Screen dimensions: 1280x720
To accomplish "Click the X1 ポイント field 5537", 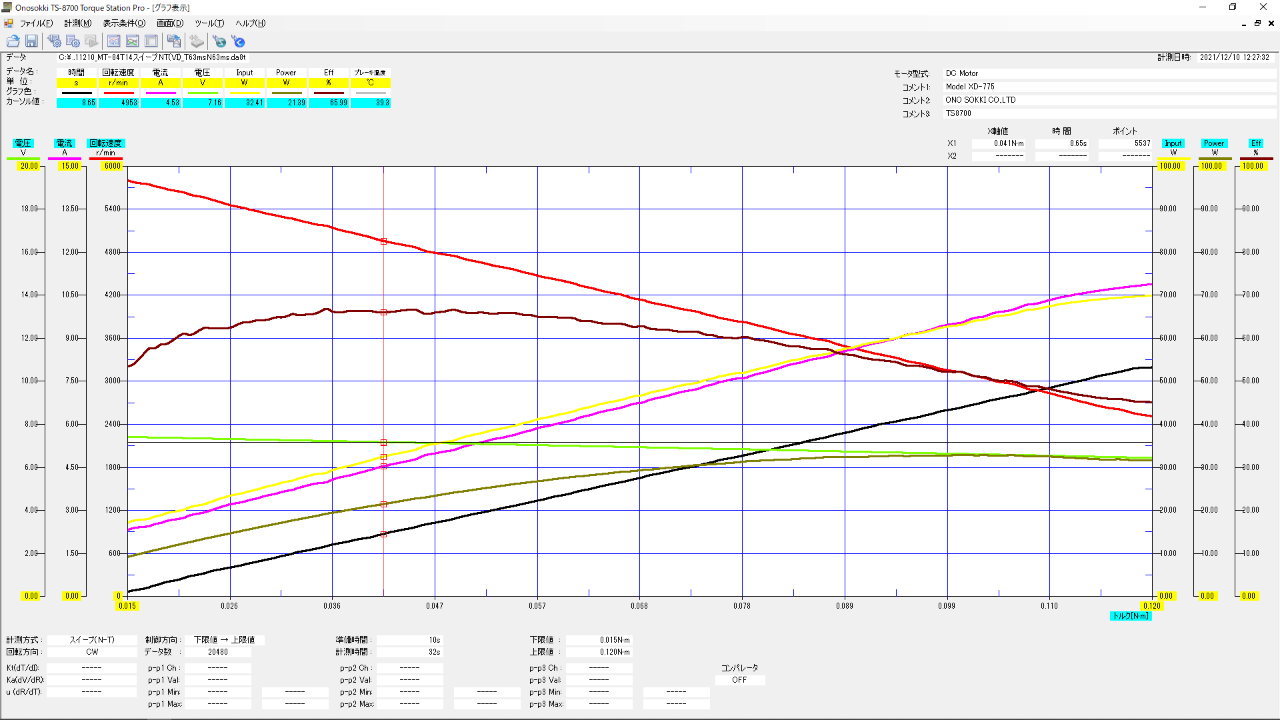I will pos(1125,144).
